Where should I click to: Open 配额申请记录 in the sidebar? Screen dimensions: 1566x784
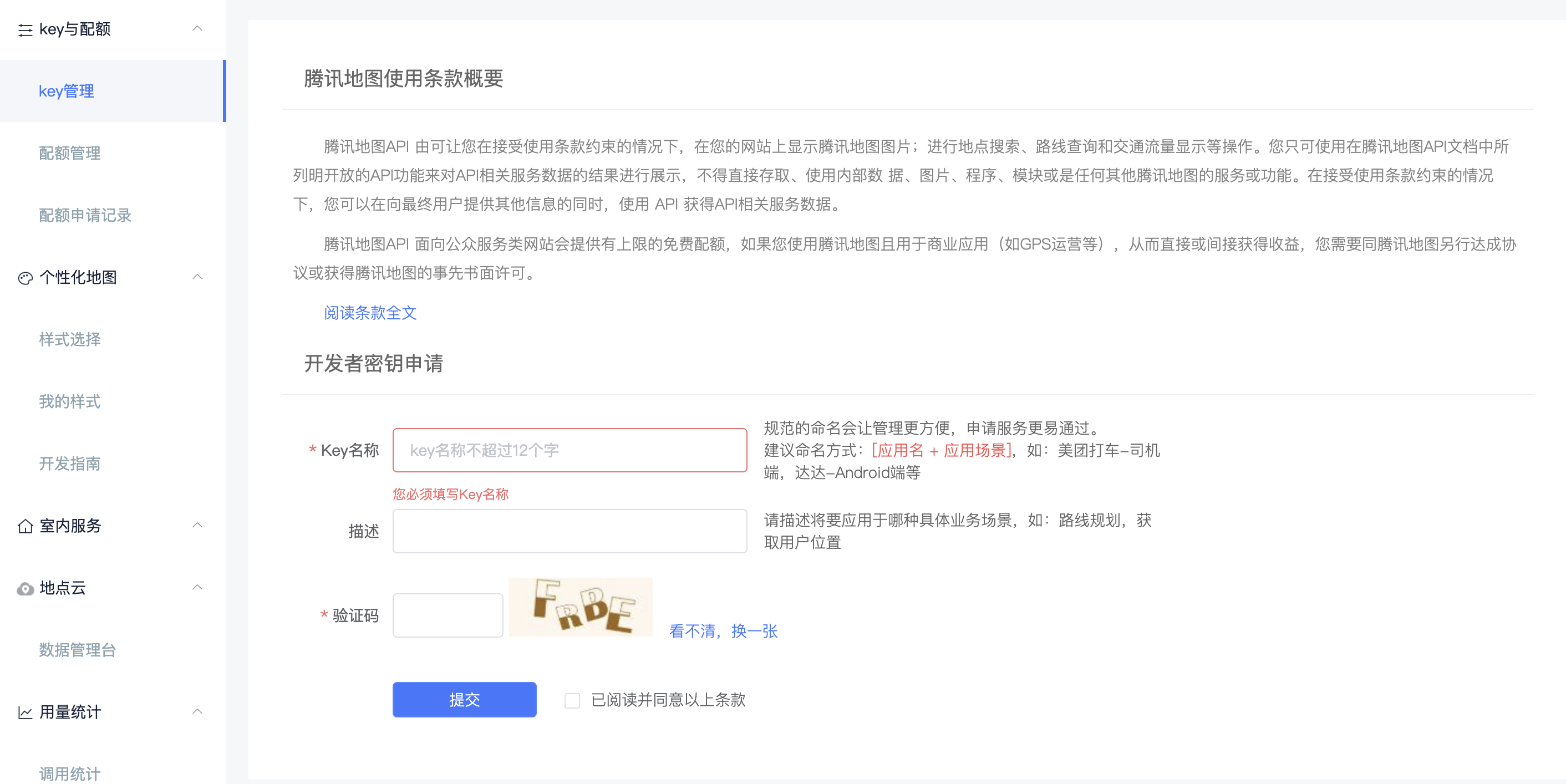tap(85, 215)
